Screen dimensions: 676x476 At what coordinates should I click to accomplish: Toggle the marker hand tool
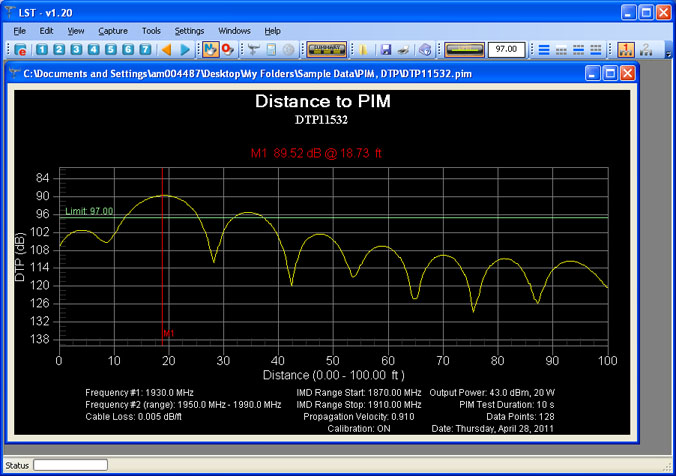[x=211, y=50]
